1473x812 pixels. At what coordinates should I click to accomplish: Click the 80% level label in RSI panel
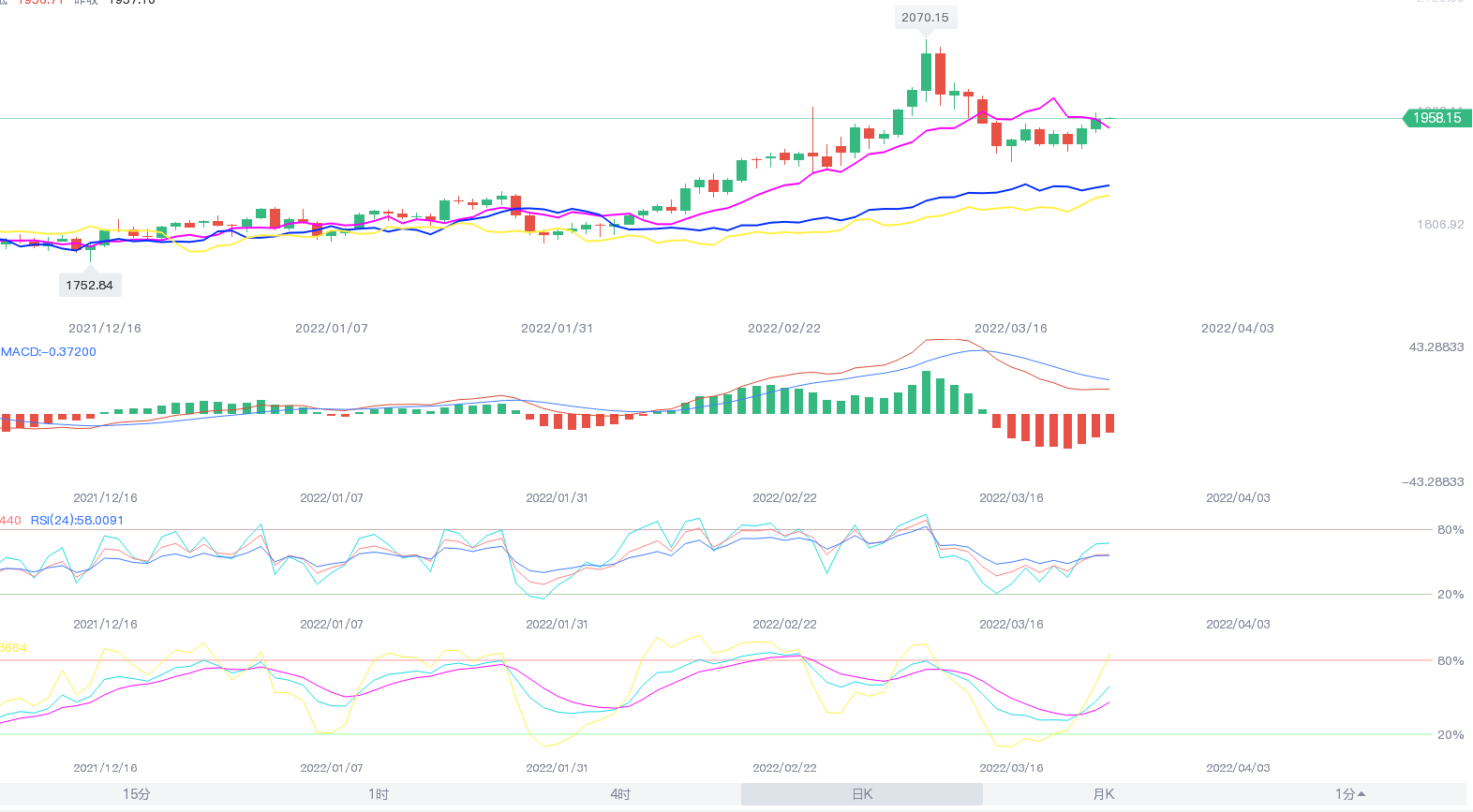pyautogui.click(x=1451, y=530)
